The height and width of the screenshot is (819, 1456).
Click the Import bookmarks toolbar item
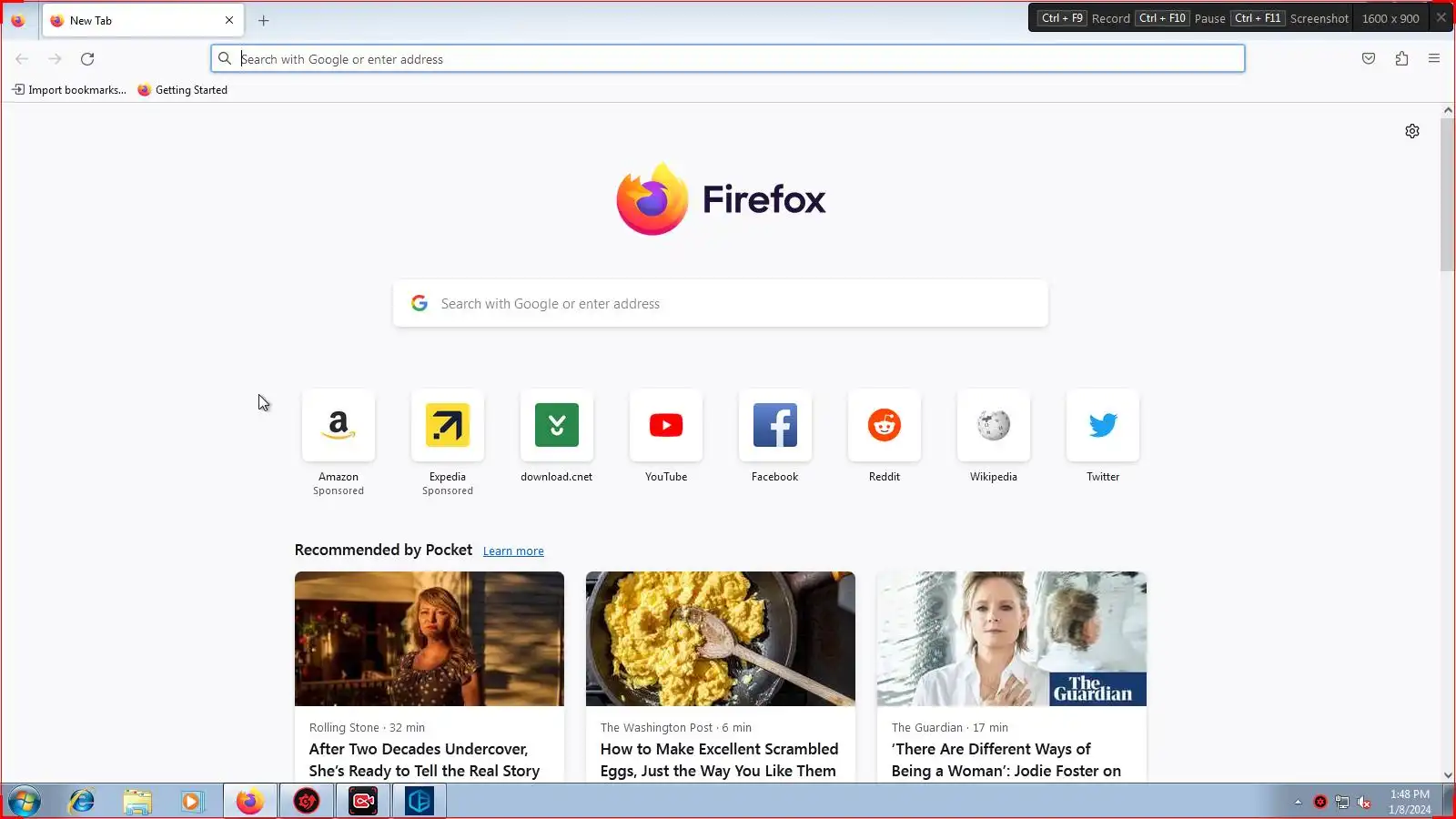(69, 90)
